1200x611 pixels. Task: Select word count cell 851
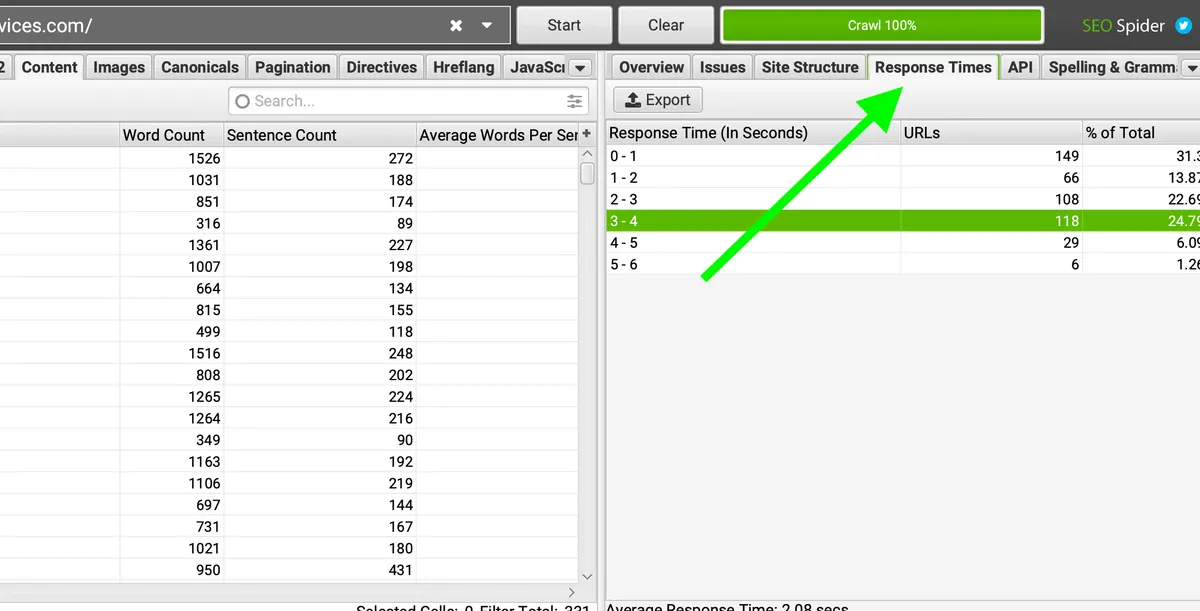(x=208, y=202)
